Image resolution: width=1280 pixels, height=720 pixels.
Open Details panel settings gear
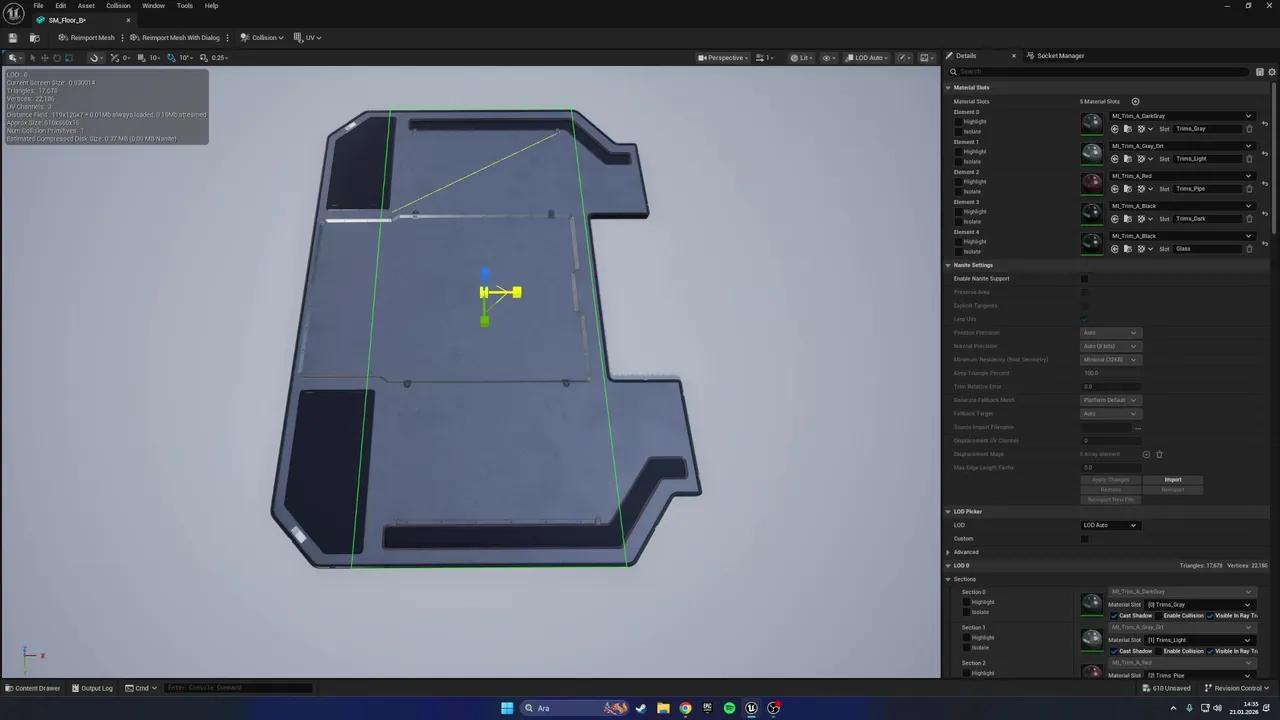point(1272,72)
